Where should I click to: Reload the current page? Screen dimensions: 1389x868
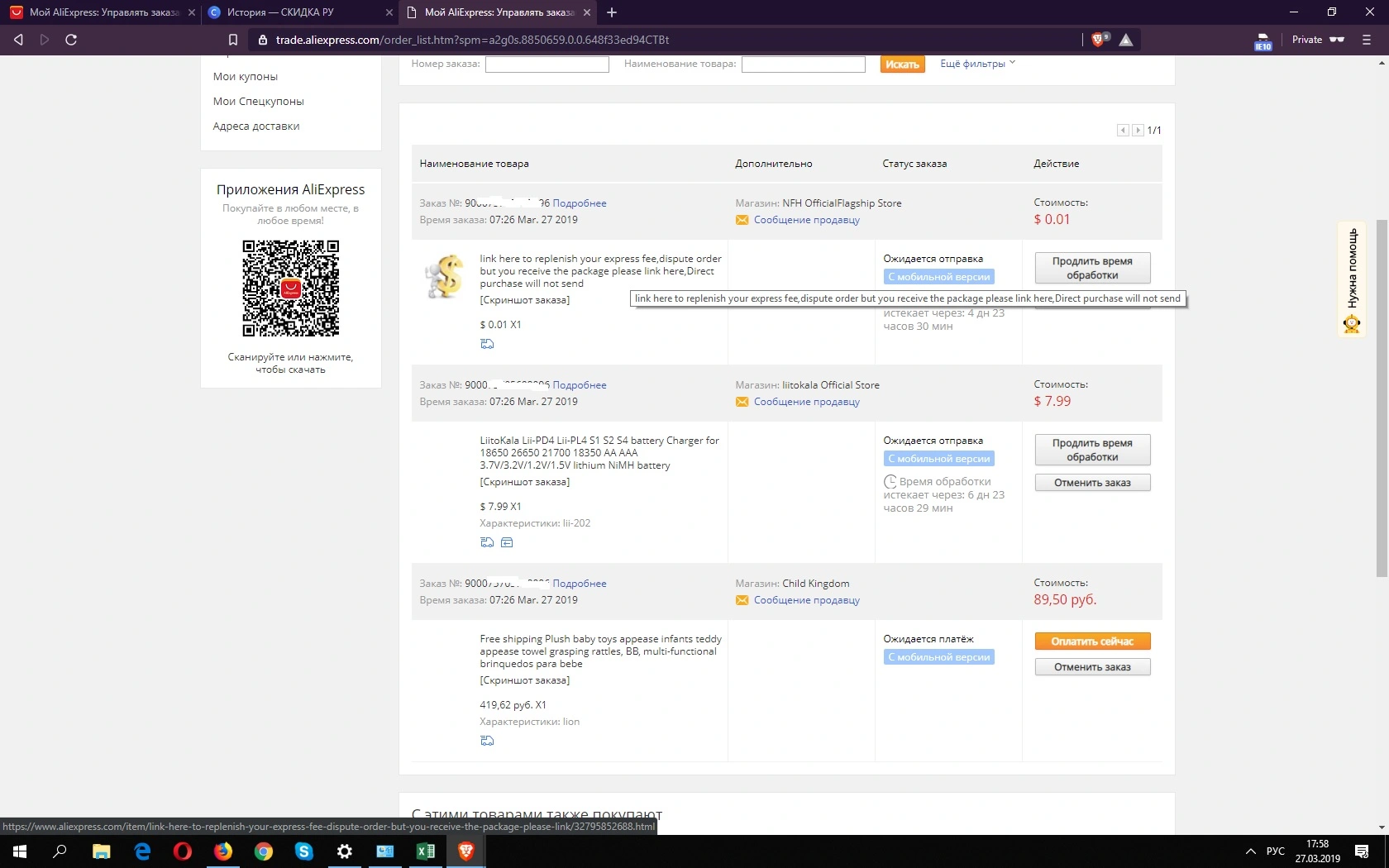[x=71, y=40]
